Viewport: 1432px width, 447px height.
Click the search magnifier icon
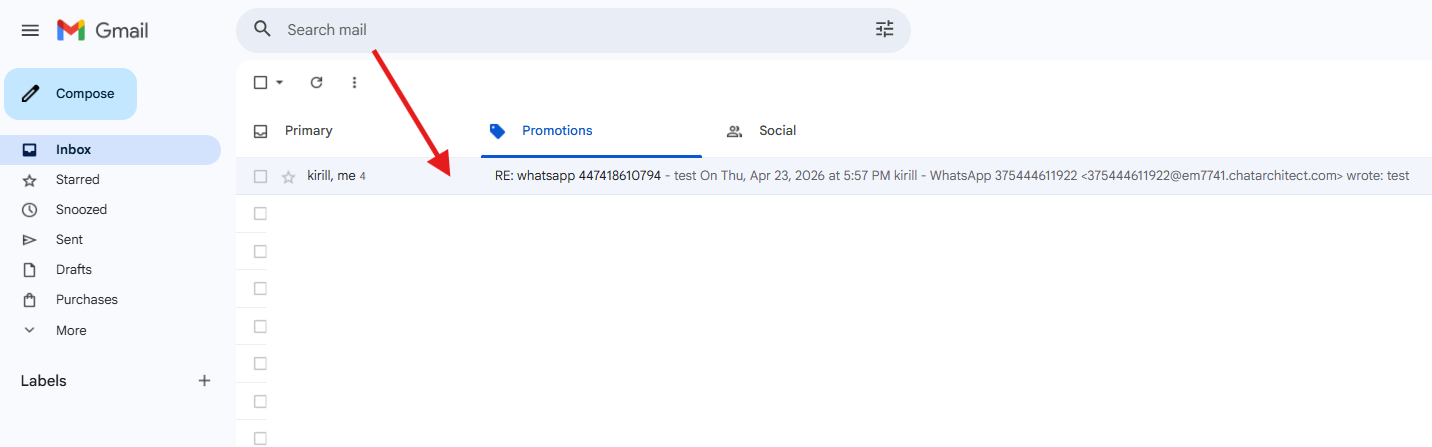(263, 29)
